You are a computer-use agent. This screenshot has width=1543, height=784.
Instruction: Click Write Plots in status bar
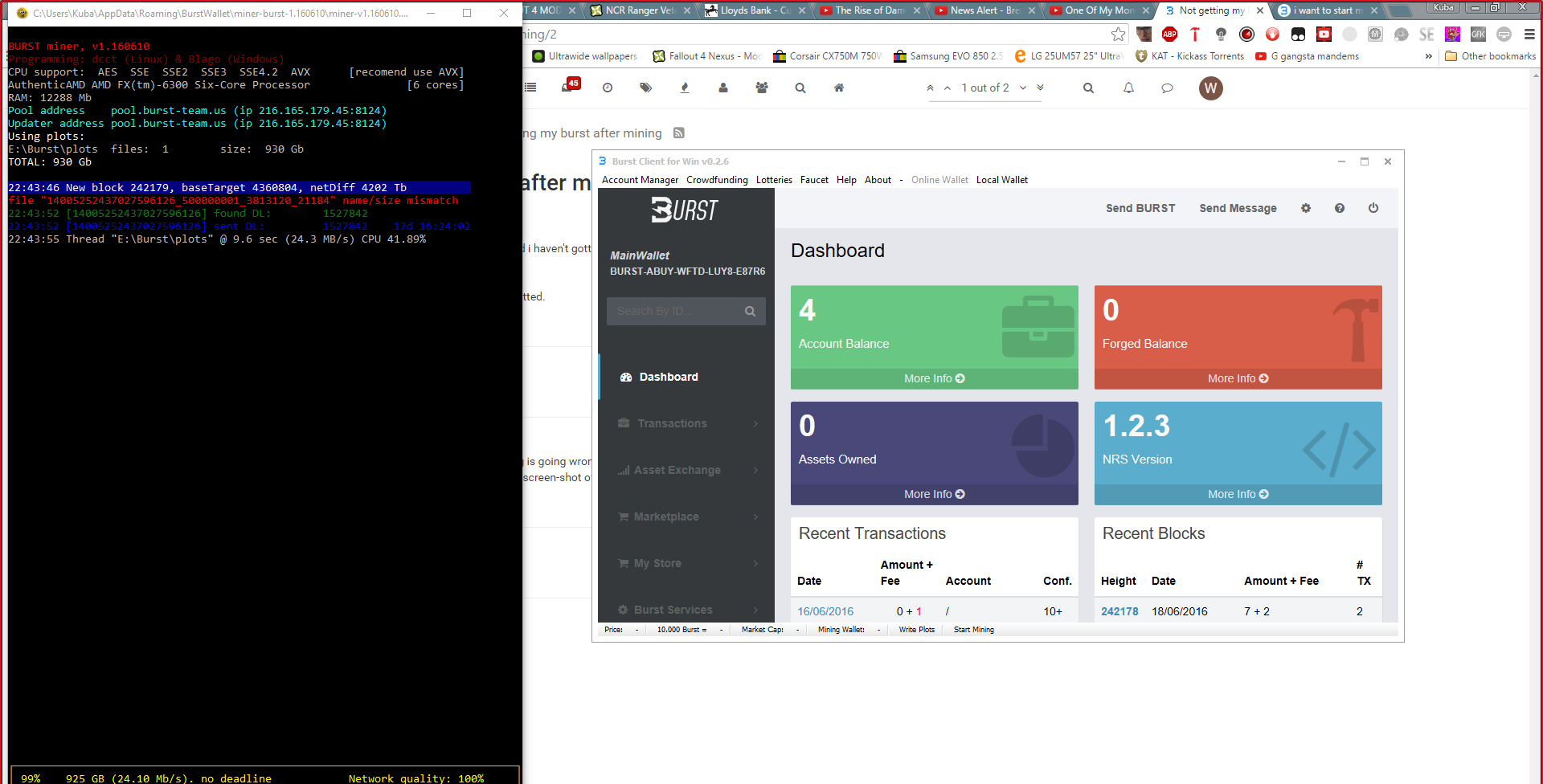pyautogui.click(x=917, y=630)
